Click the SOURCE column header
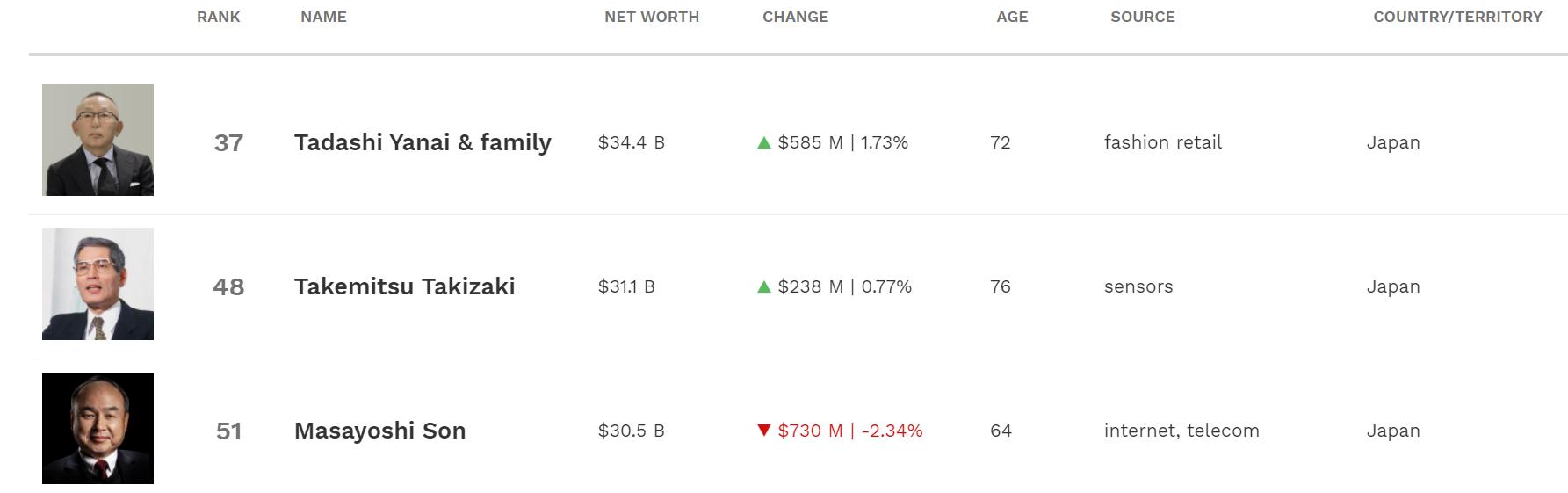 tap(1142, 17)
